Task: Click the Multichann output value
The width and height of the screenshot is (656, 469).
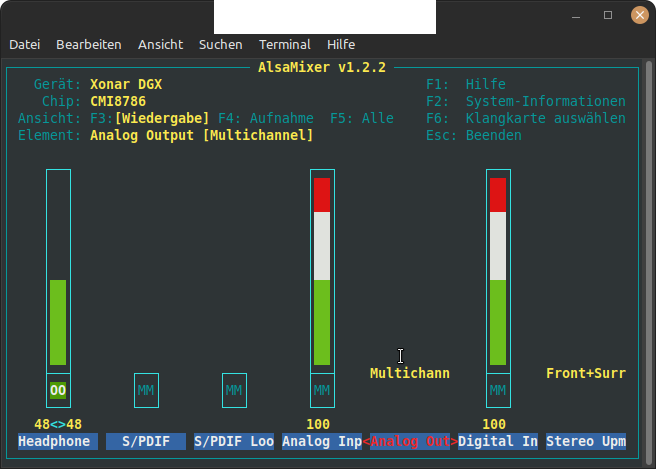Action: click(x=410, y=373)
